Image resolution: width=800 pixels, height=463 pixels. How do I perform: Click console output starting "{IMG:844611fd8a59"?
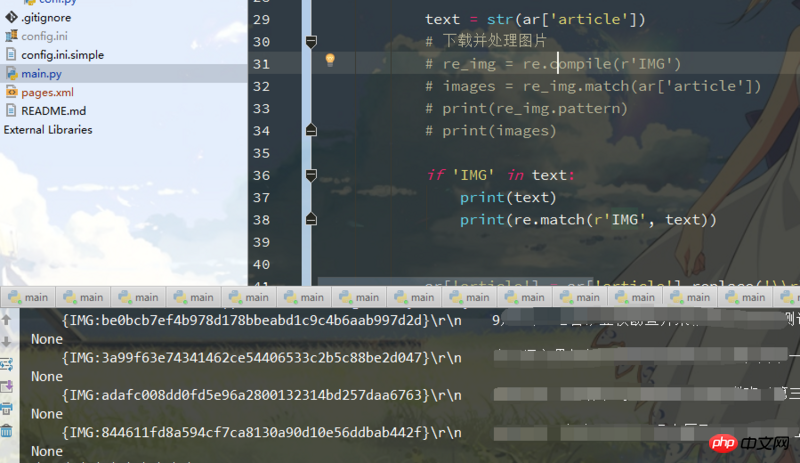tap(262, 432)
